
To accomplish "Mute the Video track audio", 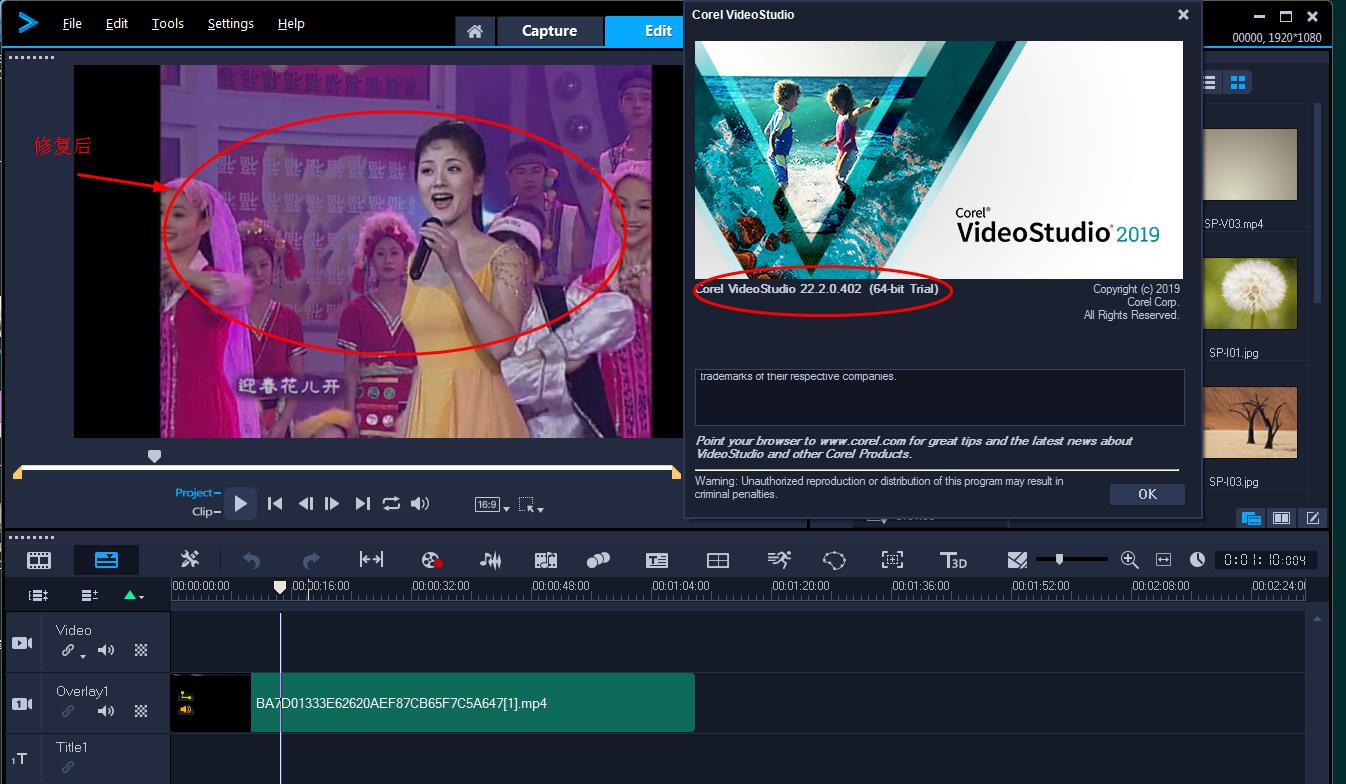I will click(x=105, y=651).
